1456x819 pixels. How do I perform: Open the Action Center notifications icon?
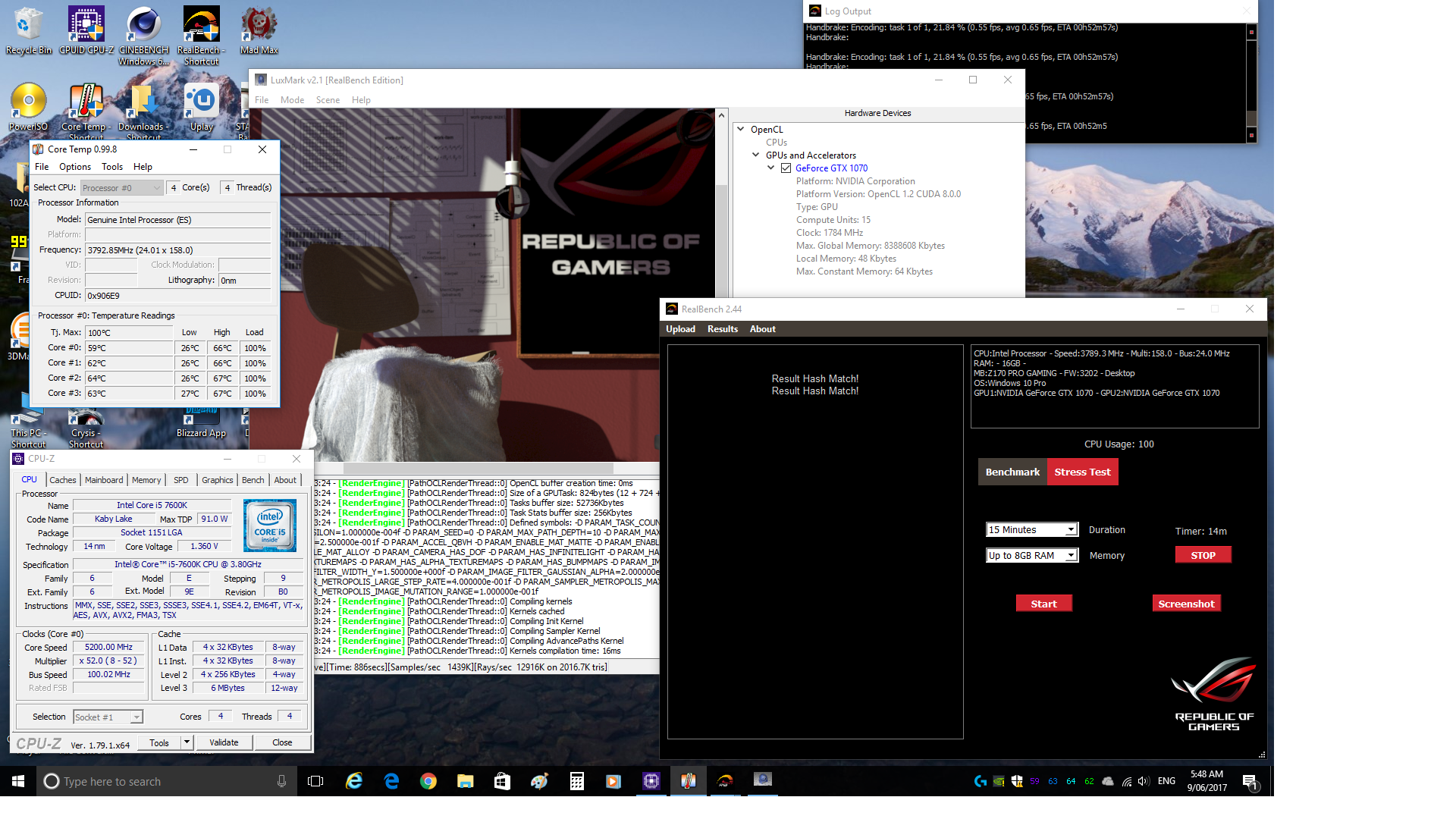[x=1250, y=781]
